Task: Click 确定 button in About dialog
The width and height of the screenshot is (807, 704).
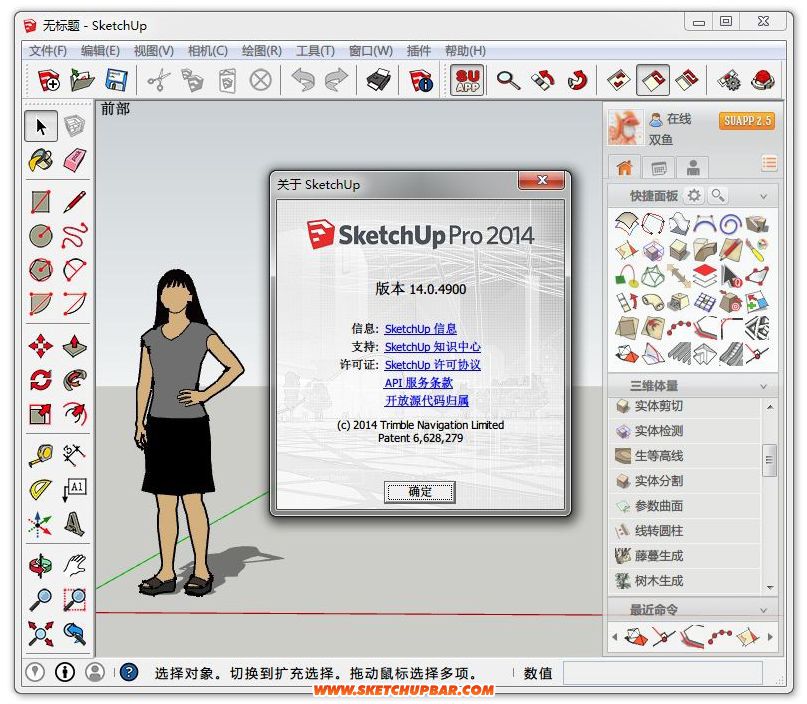Action: 419,492
